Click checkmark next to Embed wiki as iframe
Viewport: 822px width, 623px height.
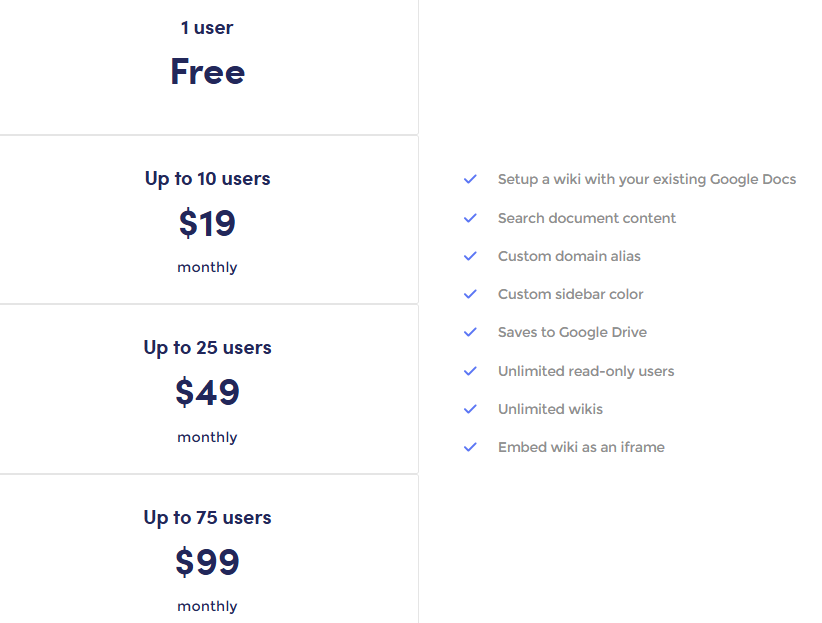click(470, 447)
